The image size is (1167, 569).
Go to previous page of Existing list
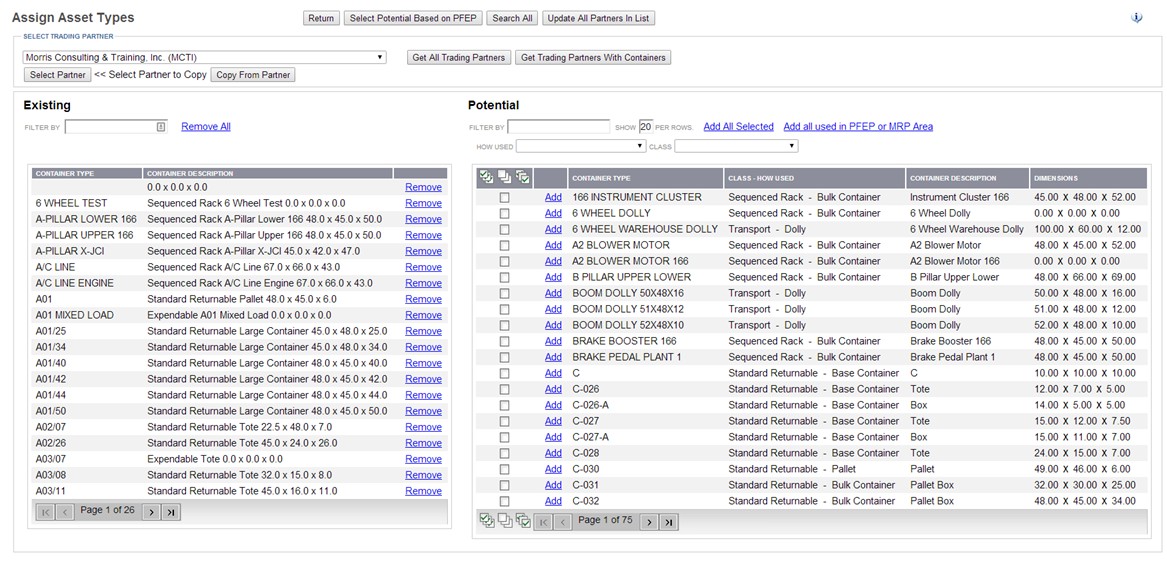65,512
